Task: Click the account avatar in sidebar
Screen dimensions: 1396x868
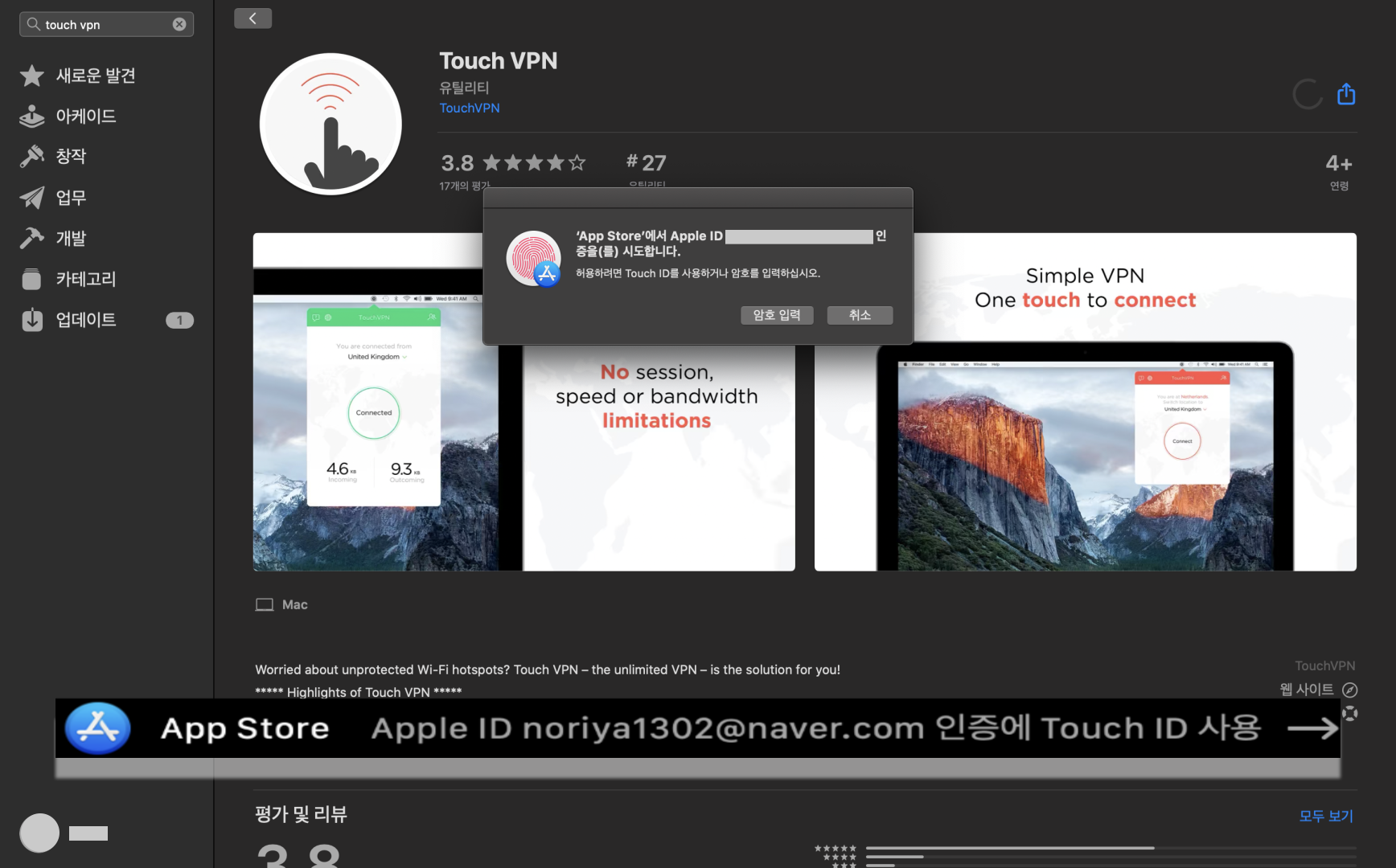Action: coord(39,833)
